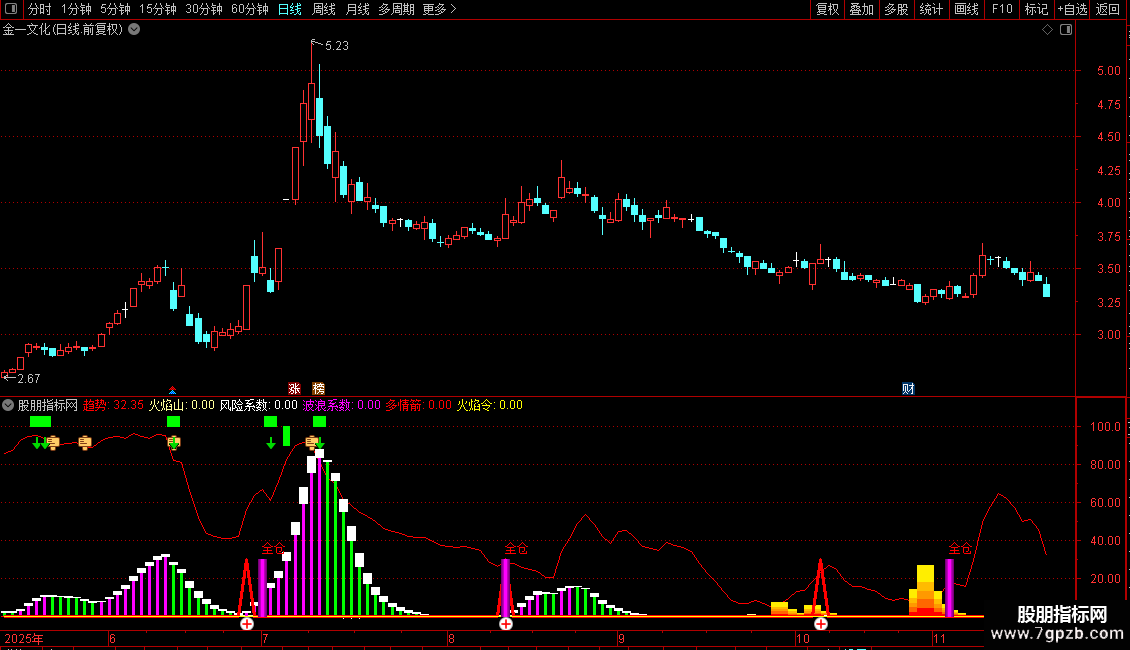
Task: Open 多周期 multi-period view
Action: (x=396, y=9)
